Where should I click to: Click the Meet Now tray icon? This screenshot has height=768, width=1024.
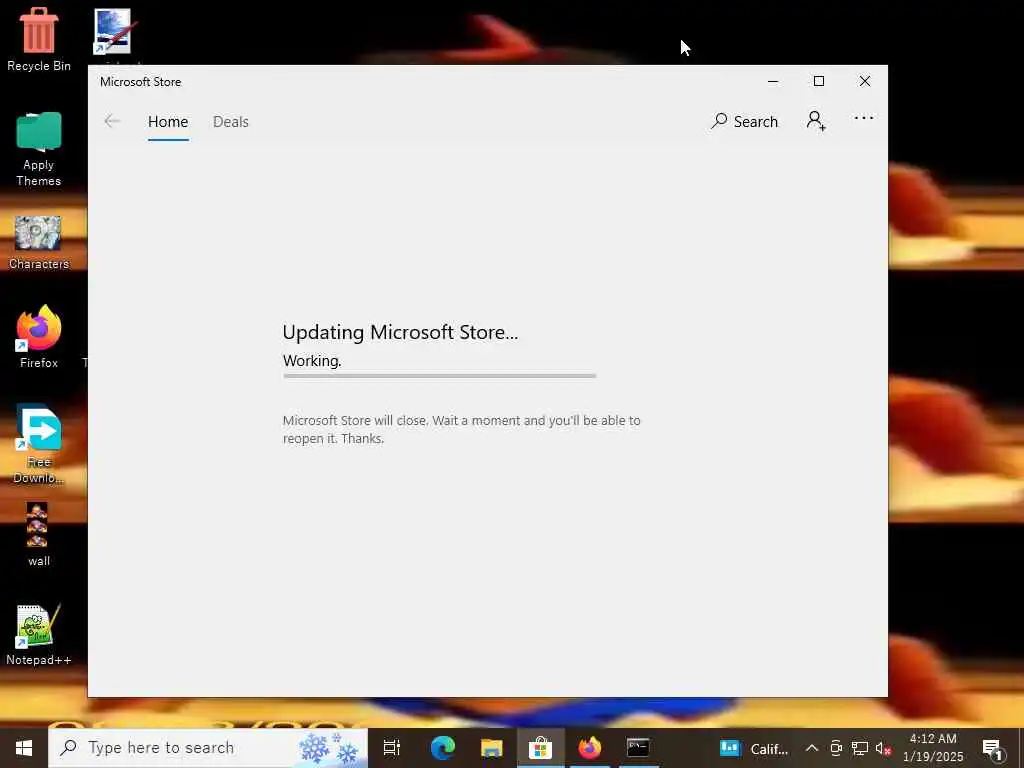click(836, 748)
